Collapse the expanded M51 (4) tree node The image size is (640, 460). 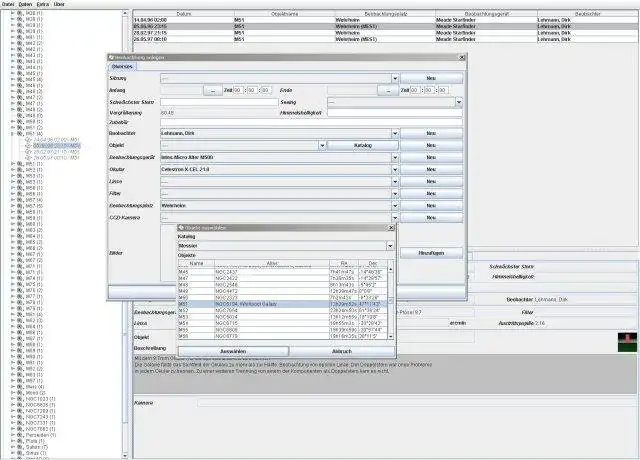tap(13, 133)
